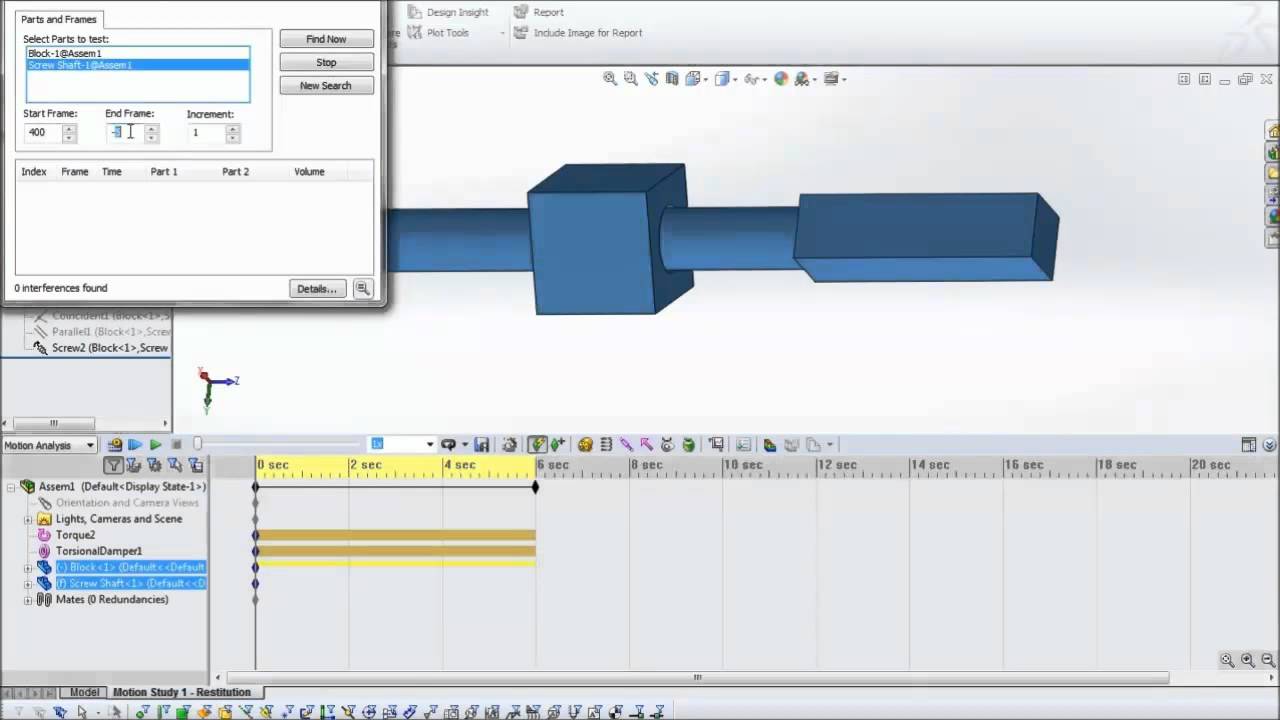Viewport: 1280px width, 720px height.
Task: Select Orientation and Camera Views item
Action: 127,503
